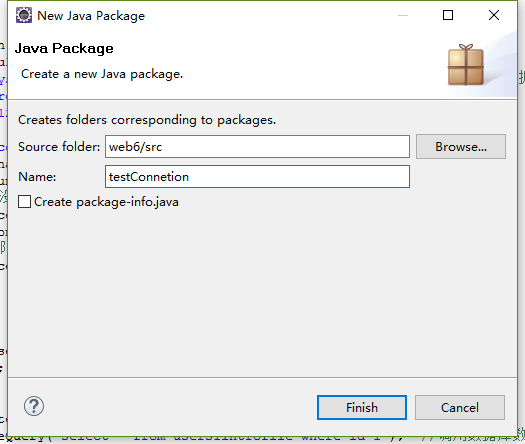Click the "Create package-info.java" label text
Image resolution: width=525 pixels, height=444 pixels.
(106, 202)
